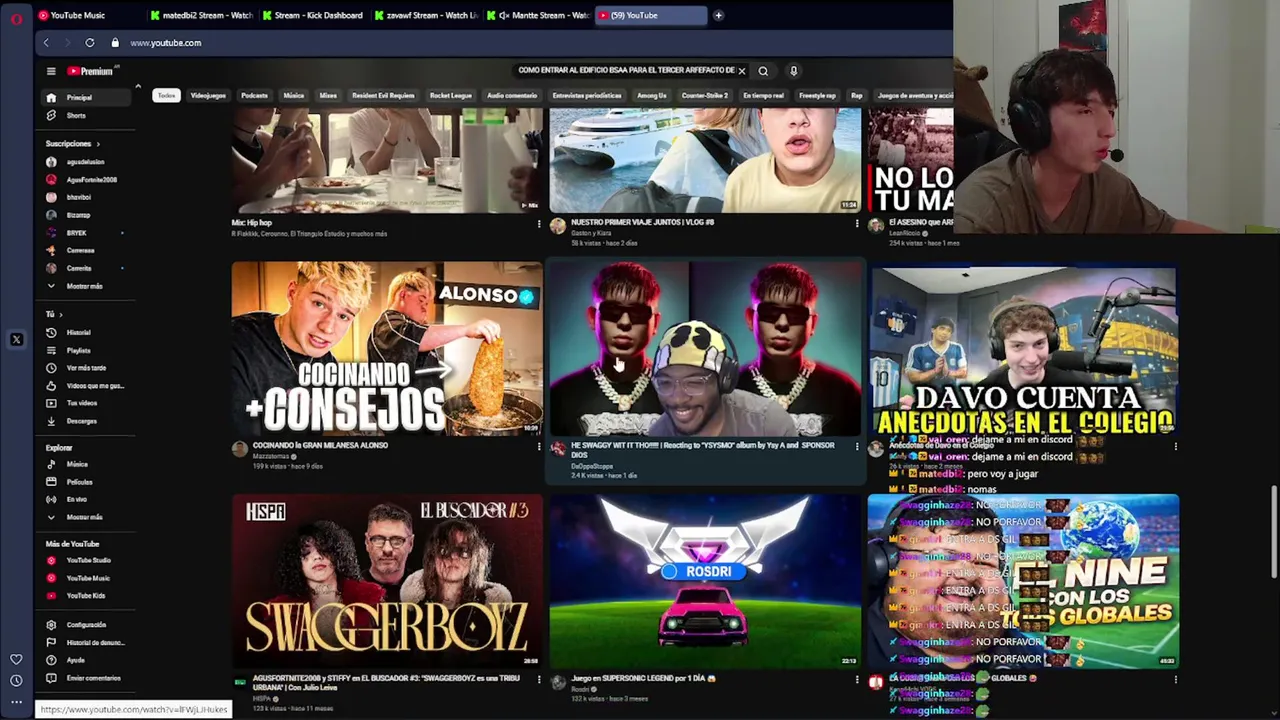Open the Opera sidebar three-dots menu
This screenshot has height=720, width=1280.
coord(16,702)
